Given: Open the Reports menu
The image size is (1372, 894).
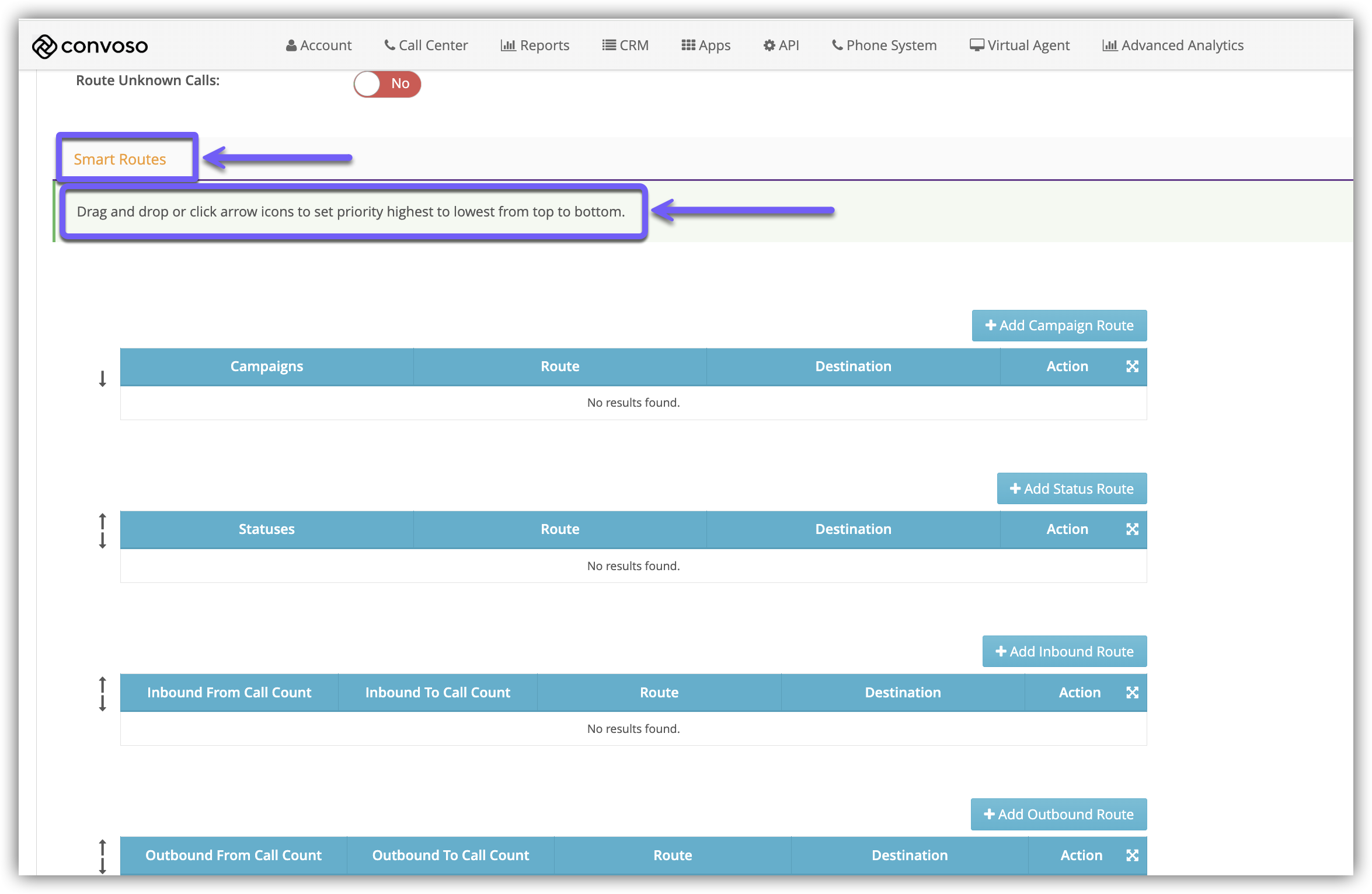Looking at the screenshot, I should (x=535, y=46).
